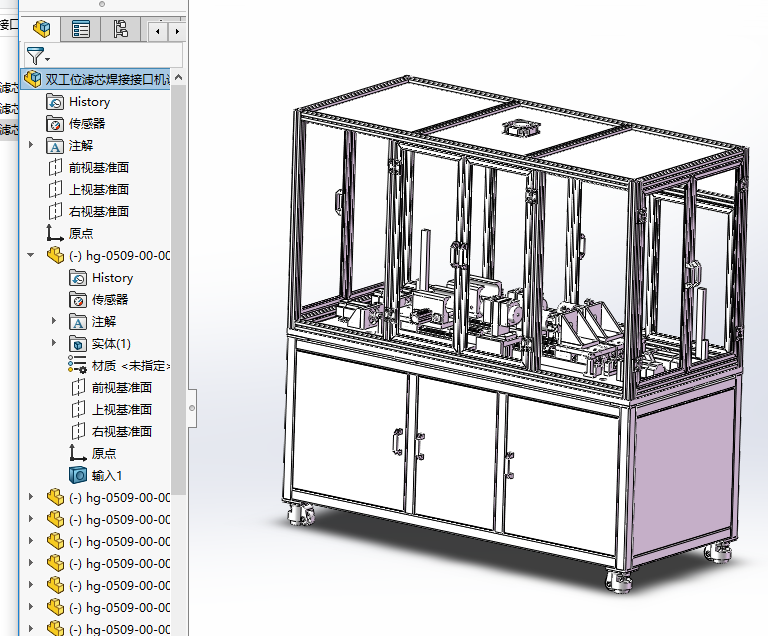The image size is (768, 636).
Task: Click the top-level 前视基准面 label
Action: pos(99,168)
